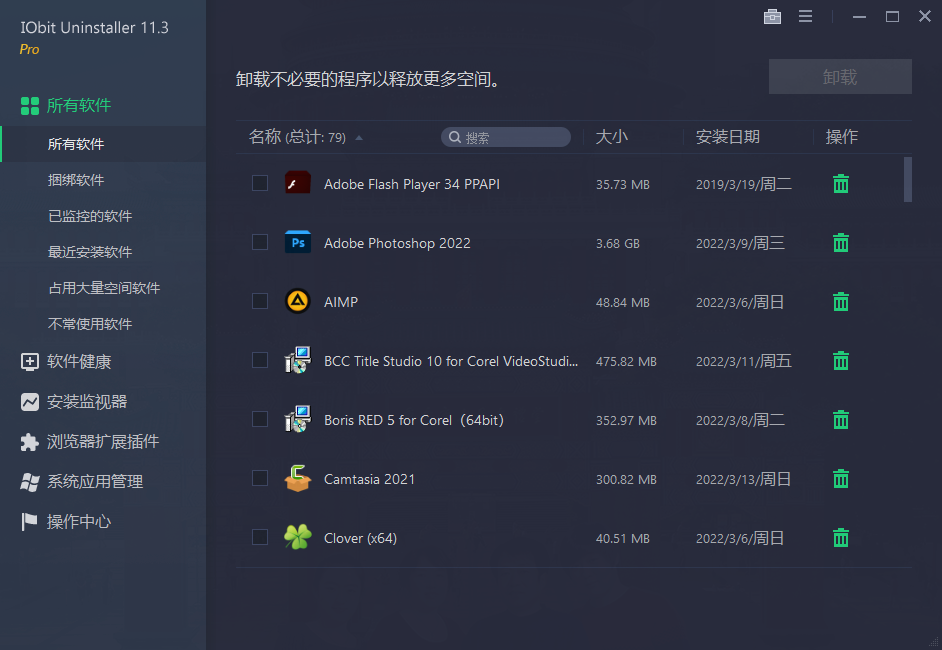The height and width of the screenshot is (650, 942).
Task: Check the Boris RED 5 checkbox
Action: (x=260, y=419)
